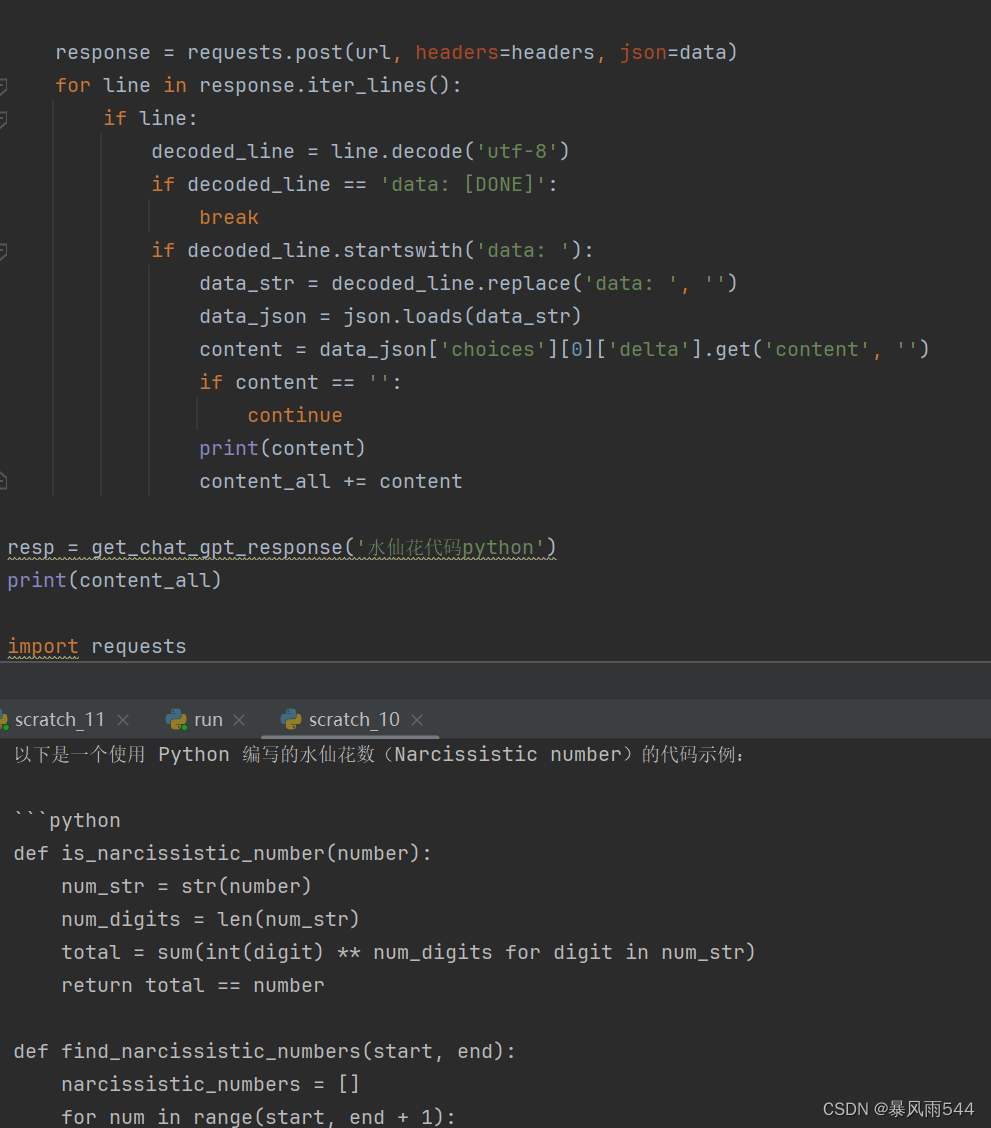This screenshot has height=1128, width=991.
Task: Click 'print(content)' inside the loop
Action: pos(283,448)
